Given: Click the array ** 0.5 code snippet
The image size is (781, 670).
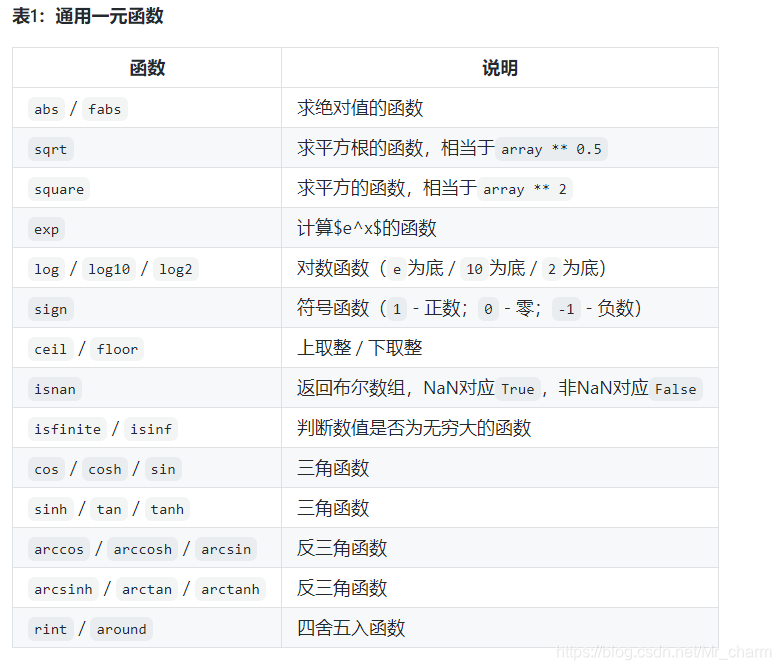Looking at the screenshot, I should click(x=551, y=149).
